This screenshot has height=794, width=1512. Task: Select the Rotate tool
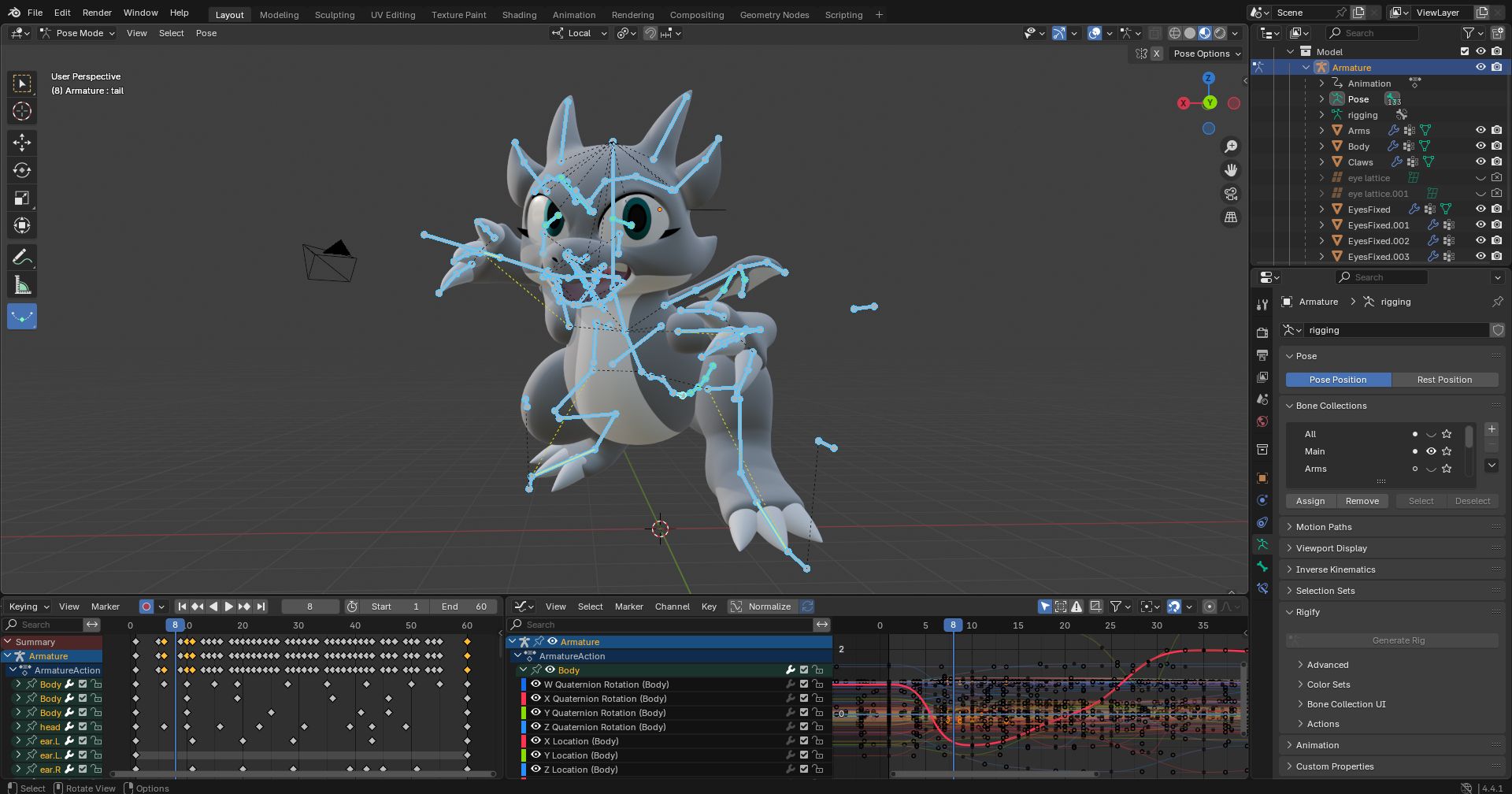[x=22, y=170]
